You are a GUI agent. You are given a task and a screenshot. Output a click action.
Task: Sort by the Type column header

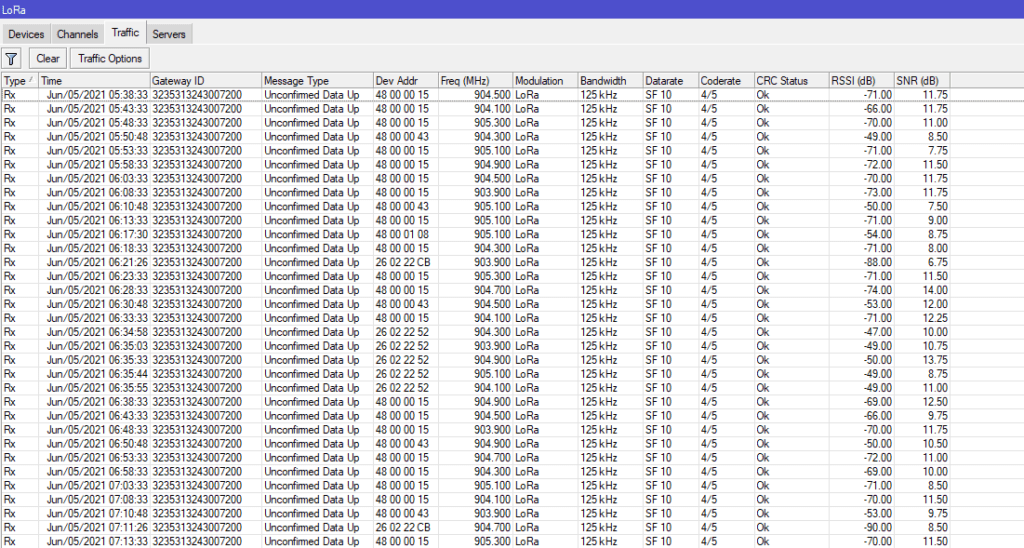click(x=16, y=81)
